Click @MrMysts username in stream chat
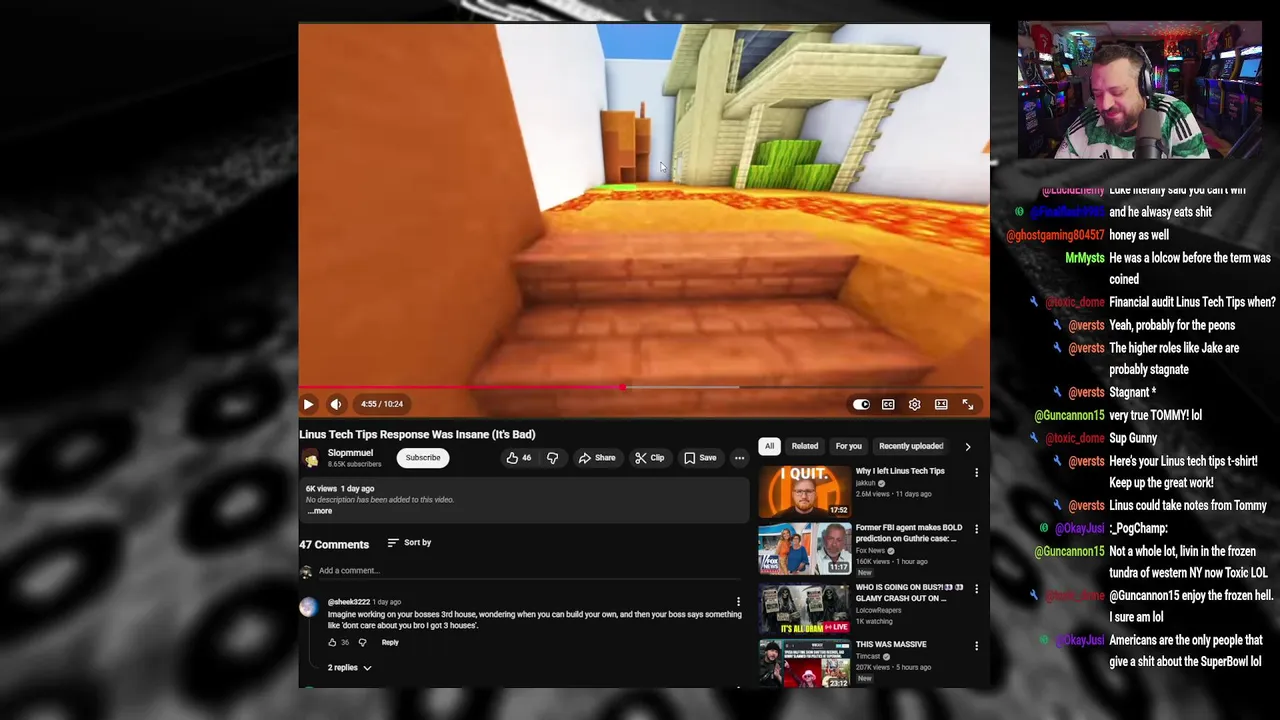The height and width of the screenshot is (720, 1280). [1084, 258]
